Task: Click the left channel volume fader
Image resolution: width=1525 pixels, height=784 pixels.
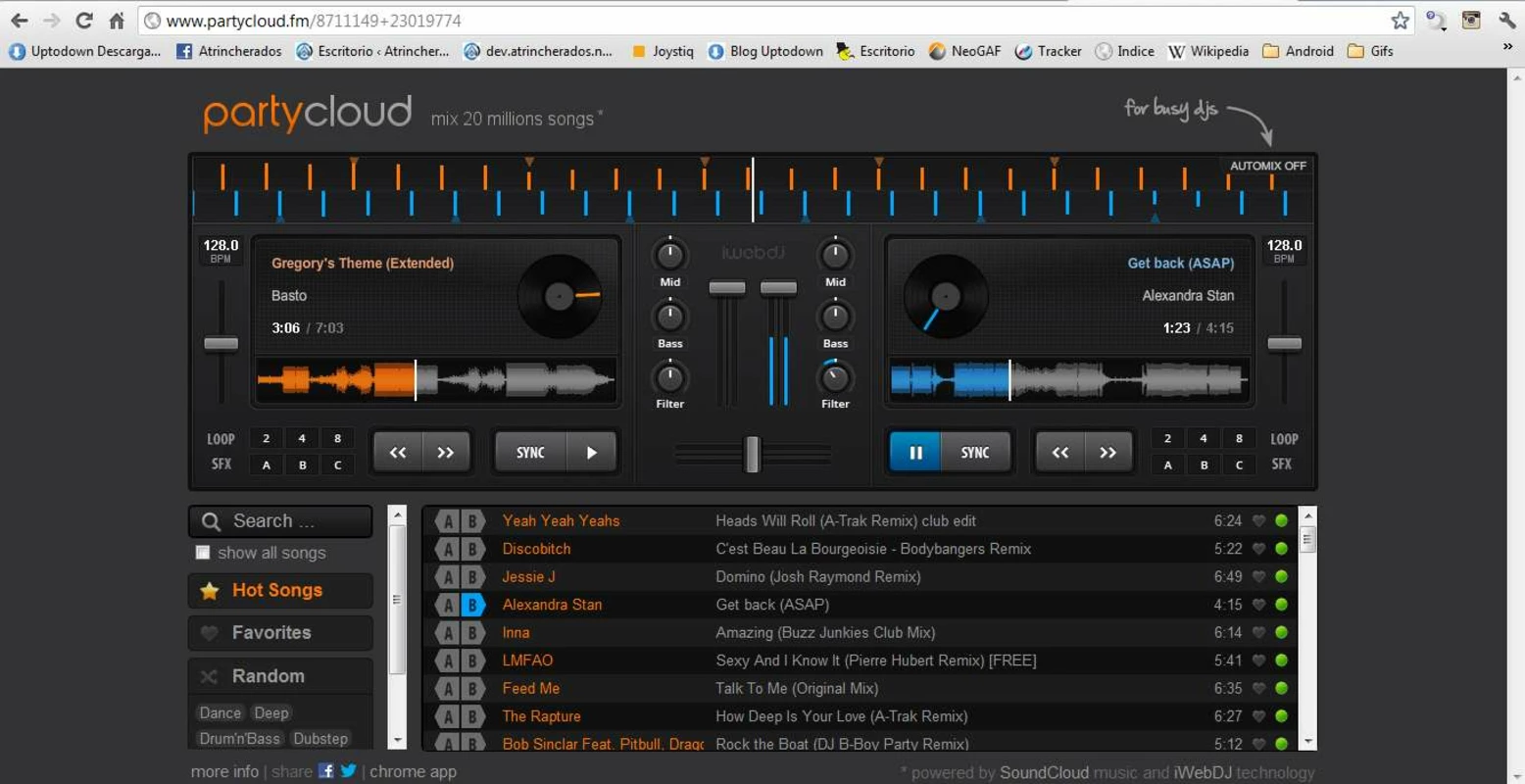Action: (727, 287)
